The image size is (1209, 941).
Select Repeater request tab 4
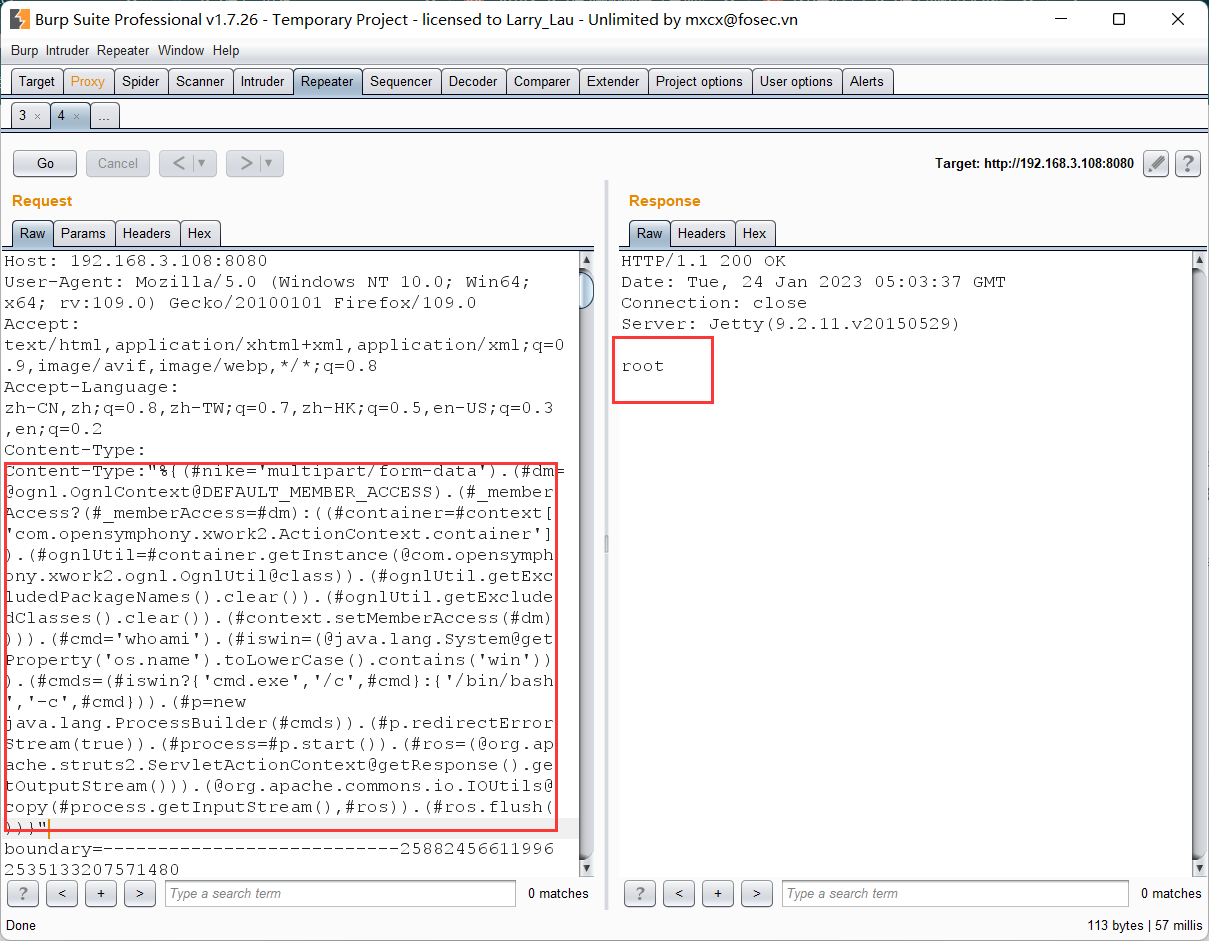tap(60, 116)
